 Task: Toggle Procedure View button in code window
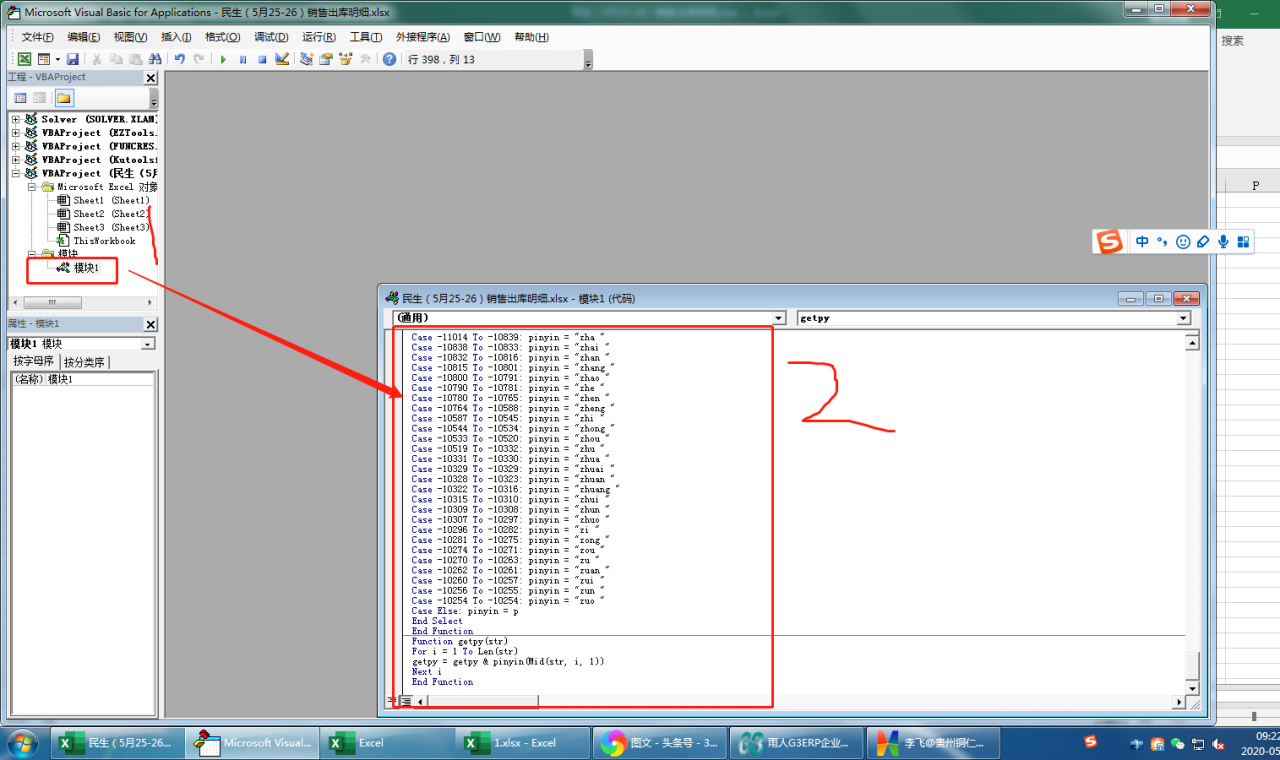coord(392,702)
